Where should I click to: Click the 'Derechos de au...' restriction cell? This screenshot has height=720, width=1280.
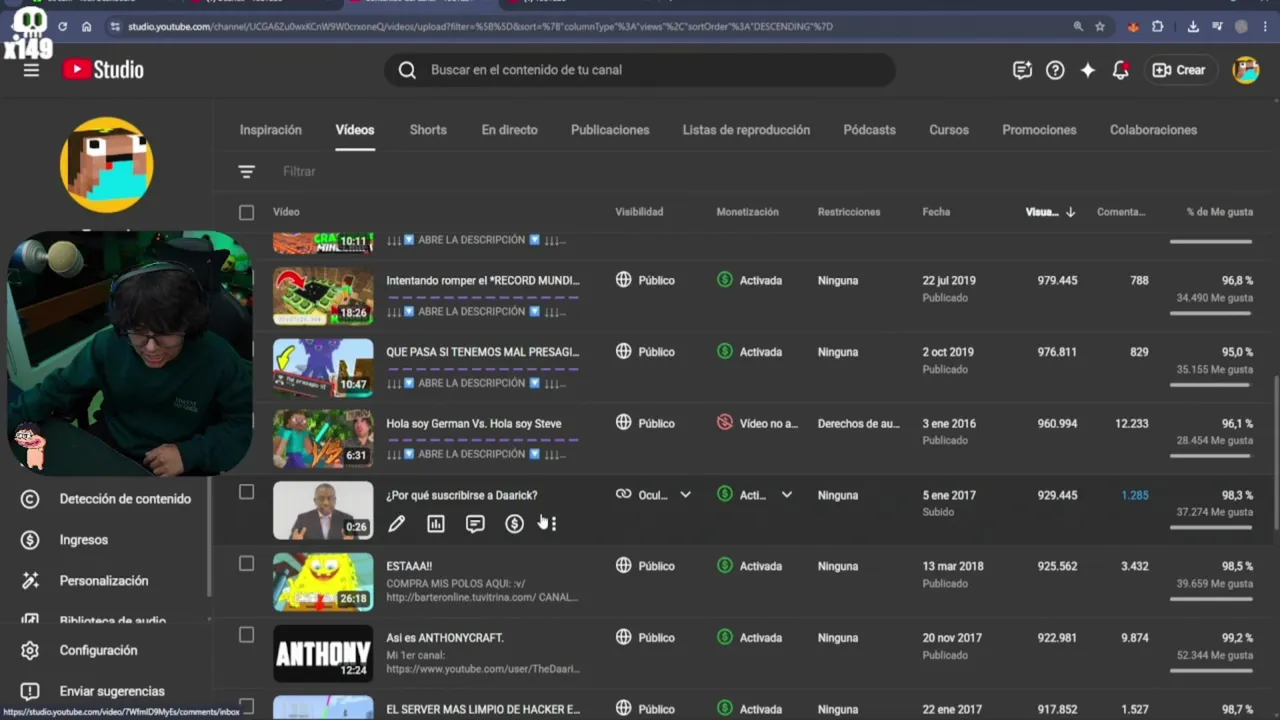pos(858,424)
